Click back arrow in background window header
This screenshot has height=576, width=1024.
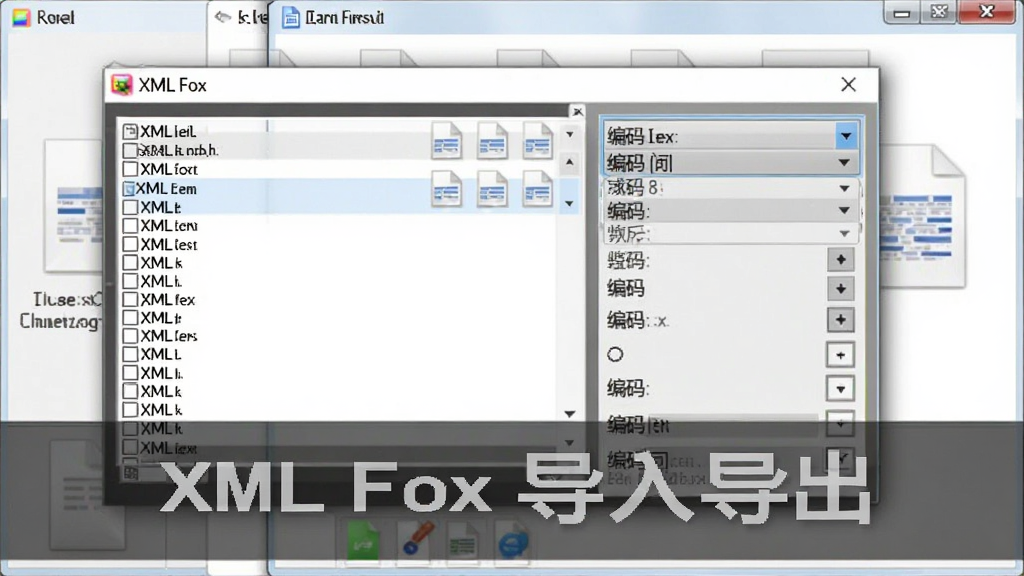click(223, 17)
